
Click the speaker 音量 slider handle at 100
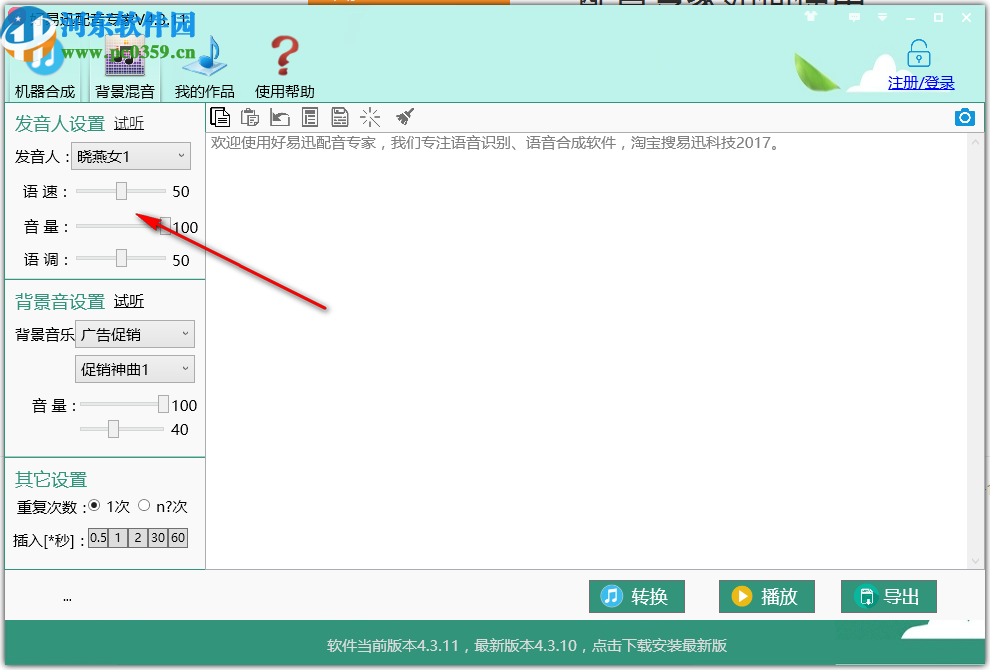pos(165,225)
